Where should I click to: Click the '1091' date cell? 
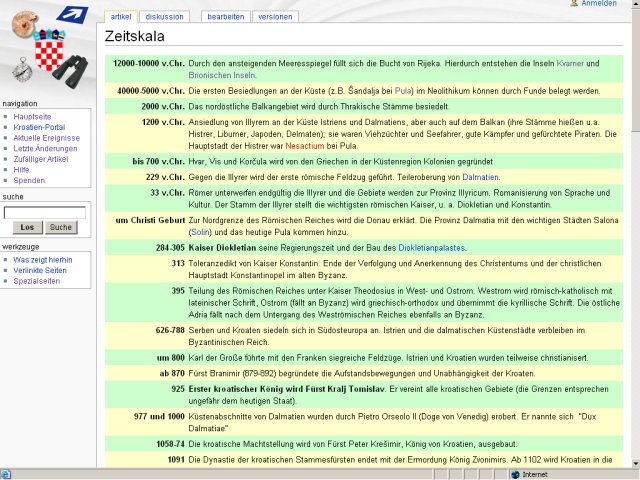[176, 460]
